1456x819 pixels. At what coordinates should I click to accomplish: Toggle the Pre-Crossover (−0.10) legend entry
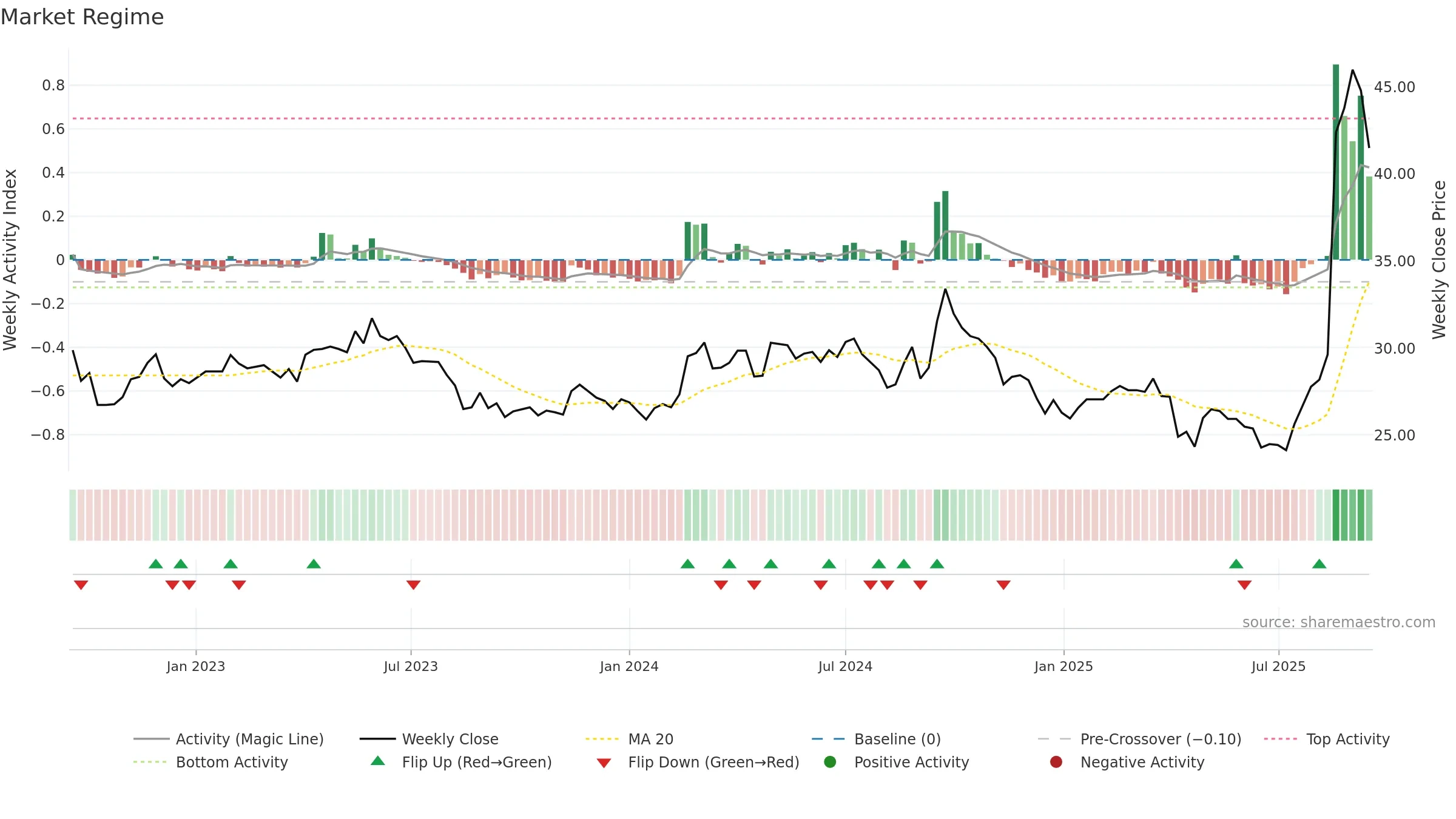[1139, 739]
